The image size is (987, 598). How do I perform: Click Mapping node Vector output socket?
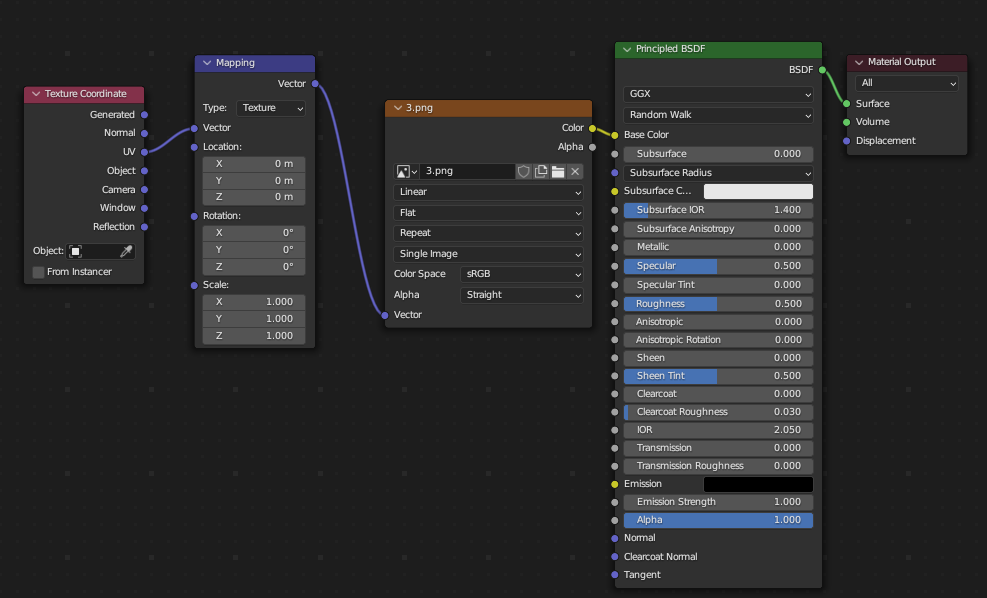pos(315,84)
